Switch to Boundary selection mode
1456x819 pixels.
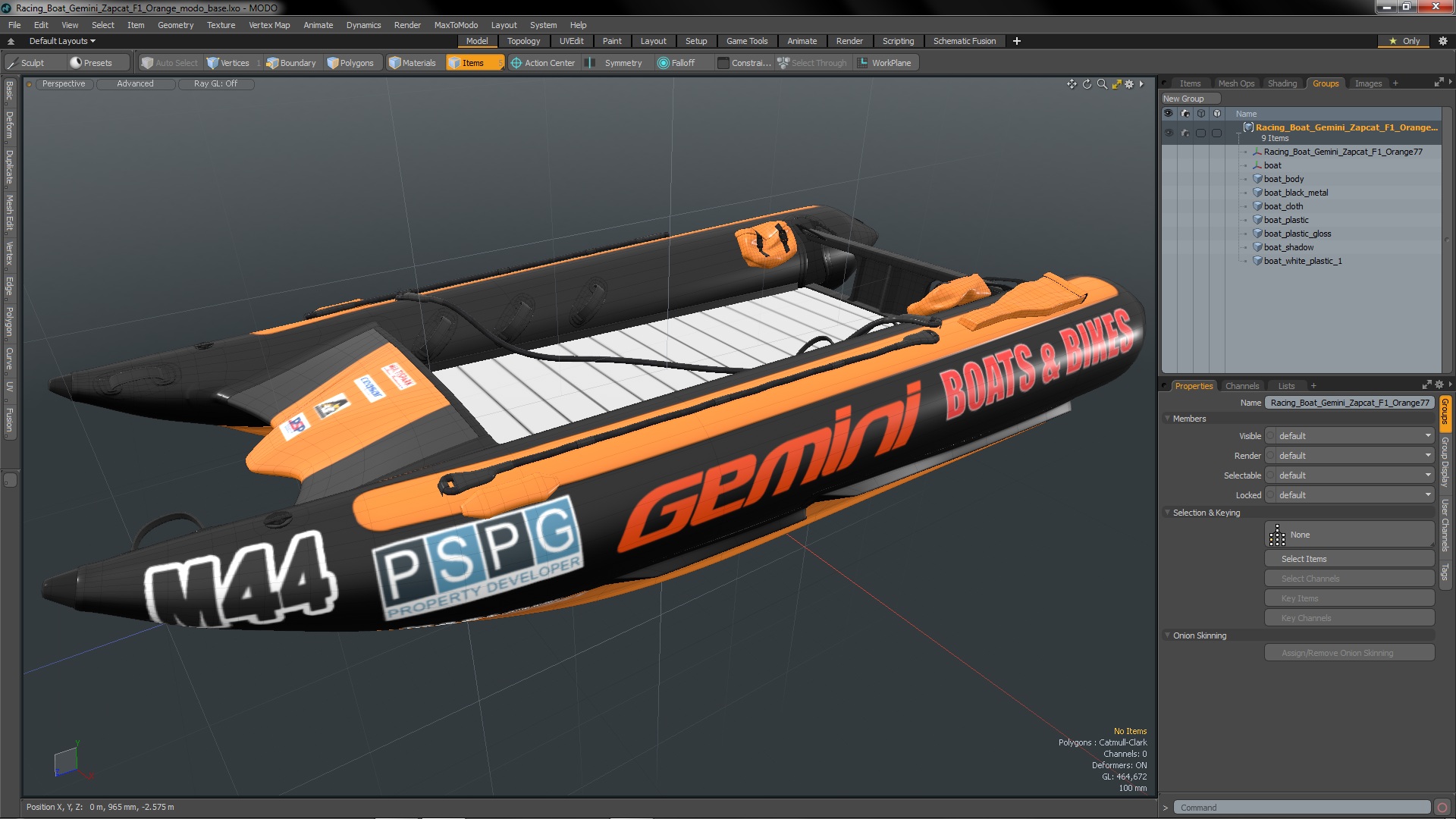coord(291,63)
